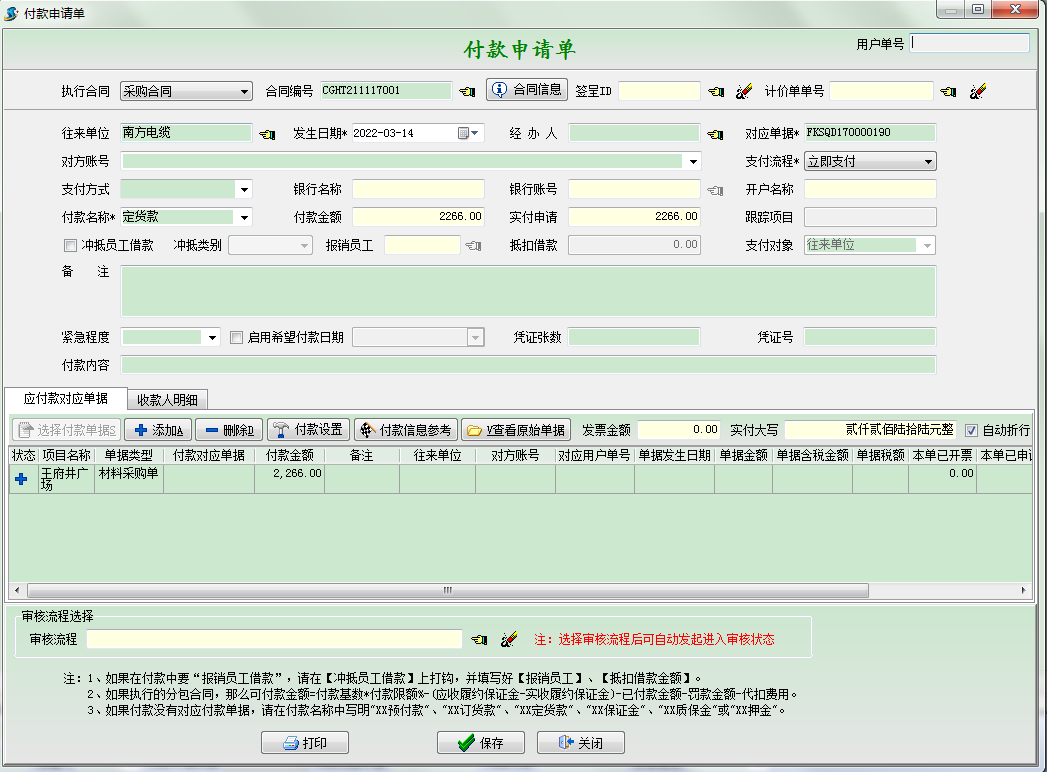Open 付款设置 payment settings
Viewport: 1047px width, 772px height.
[x=308, y=430]
